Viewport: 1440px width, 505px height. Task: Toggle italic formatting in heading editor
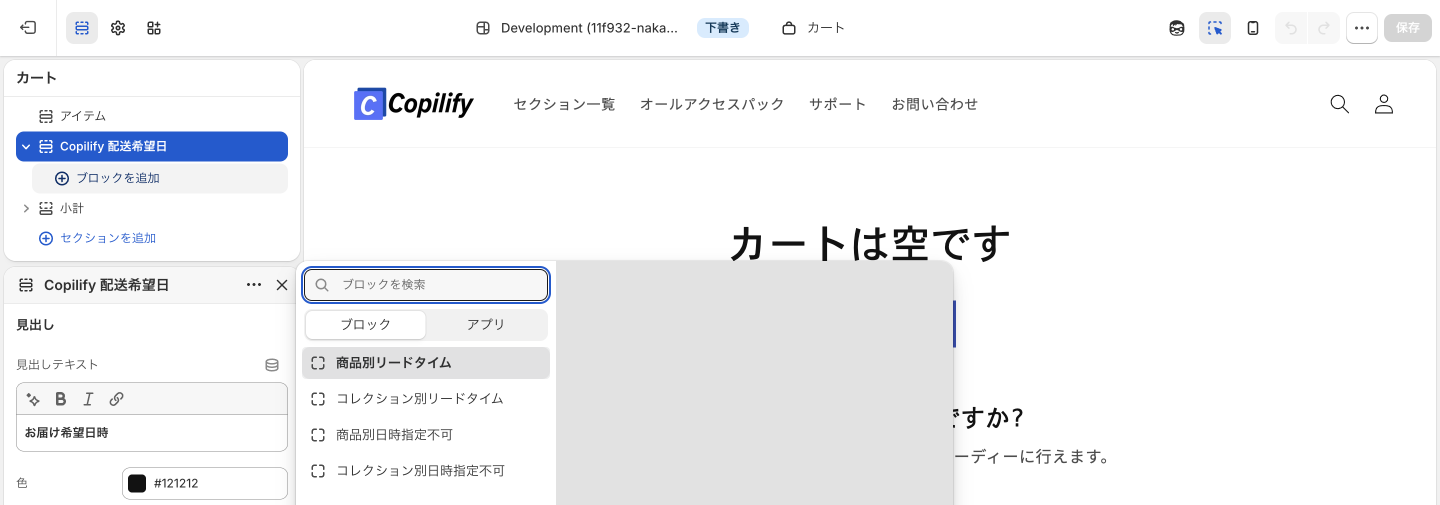click(x=88, y=399)
